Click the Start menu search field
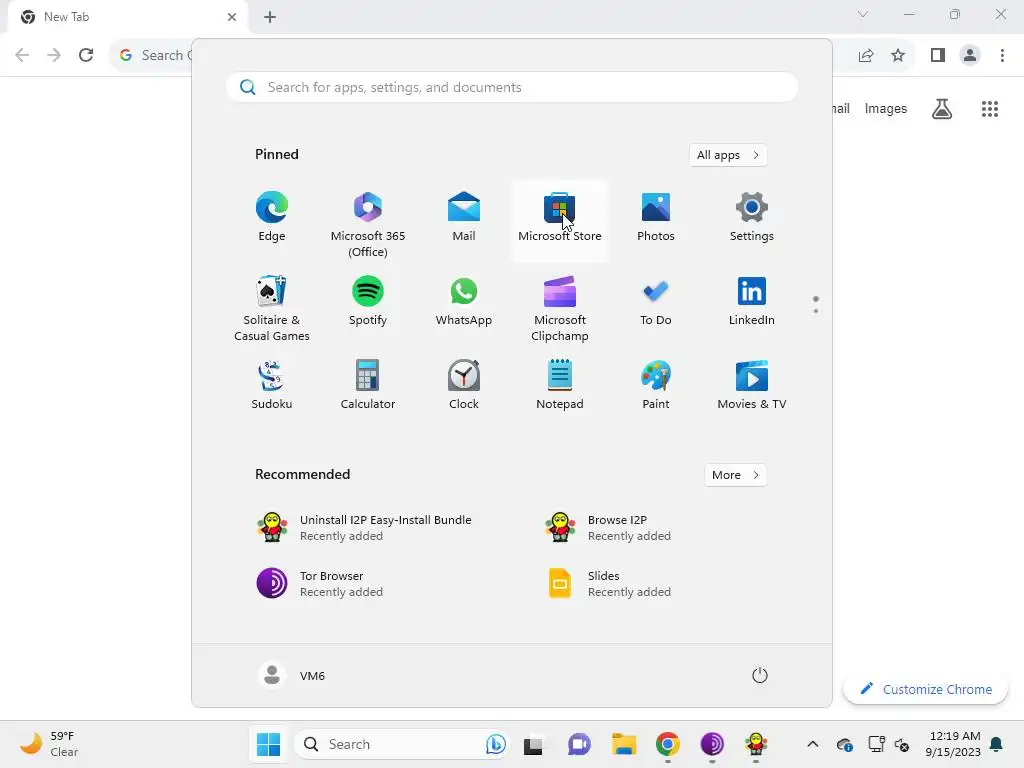Viewport: 1024px width, 768px height. (x=512, y=88)
